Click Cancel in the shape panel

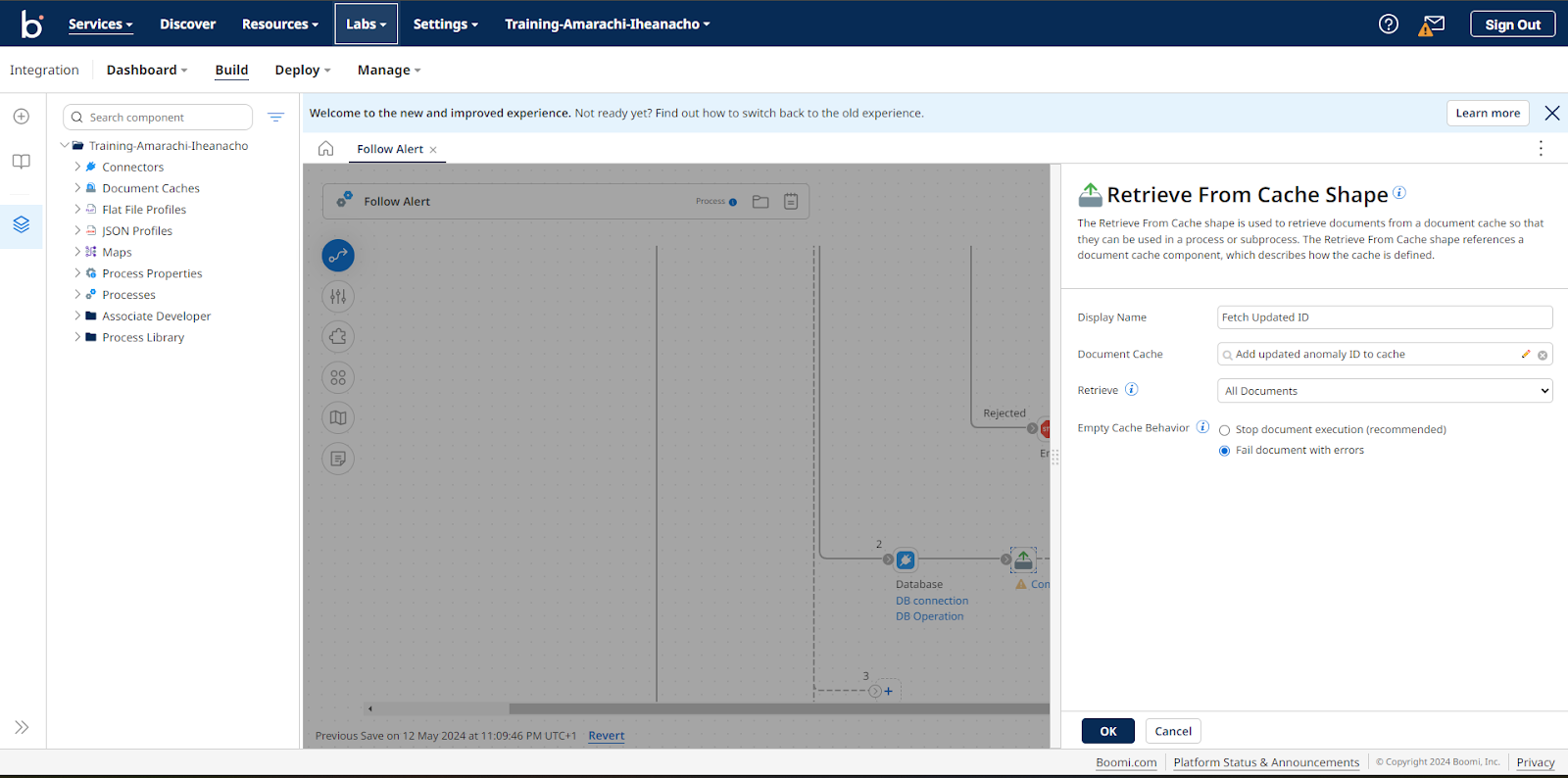click(x=1173, y=731)
